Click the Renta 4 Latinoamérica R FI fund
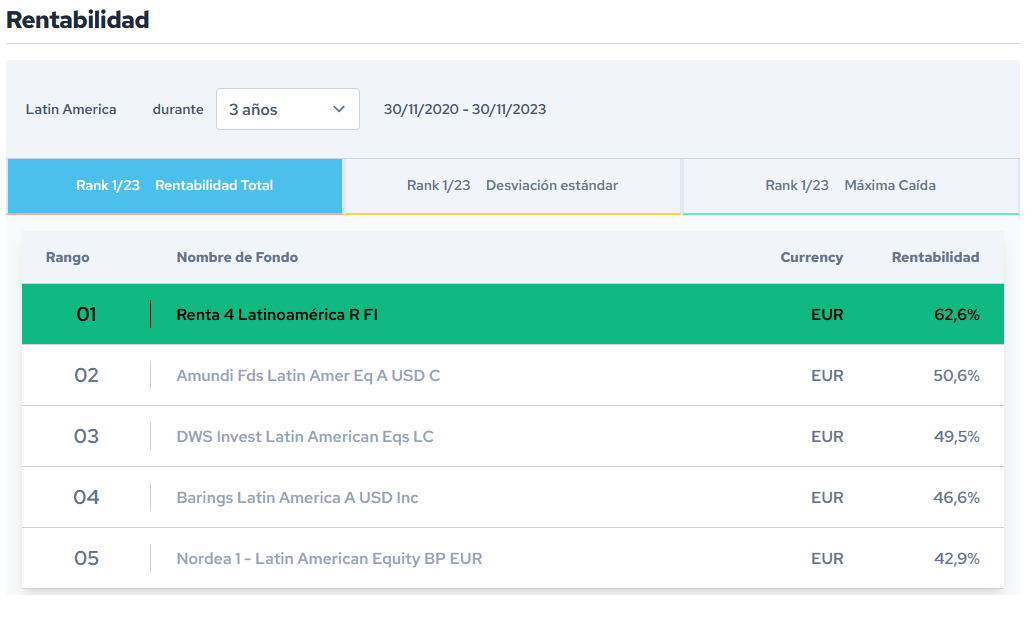1036x622 pixels. click(x=277, y=314)
